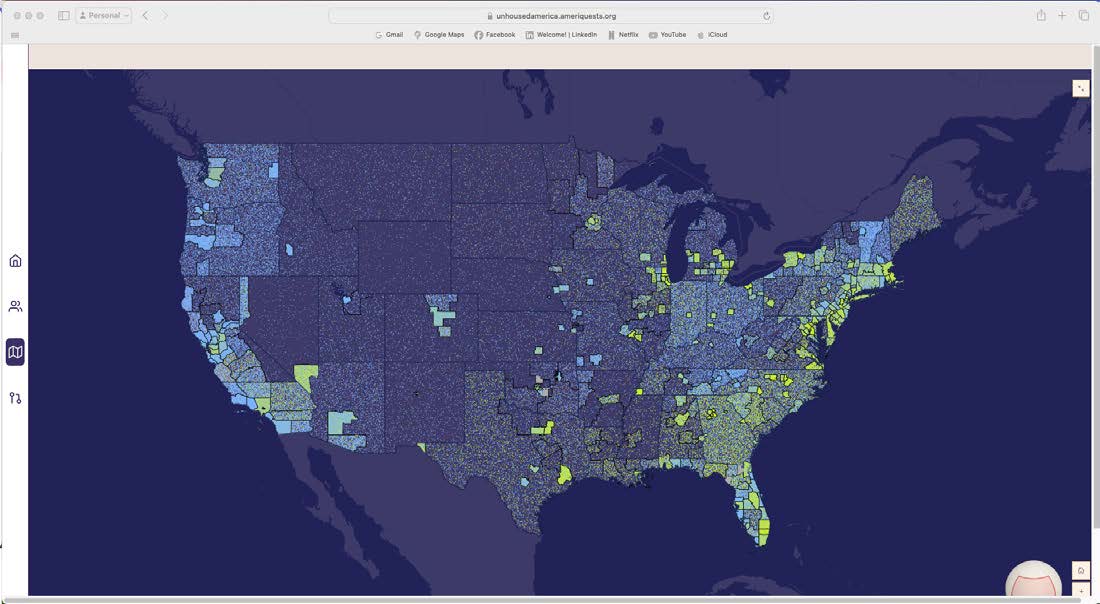Toggle the Safari sidebar panel

[x=64, y=15]
